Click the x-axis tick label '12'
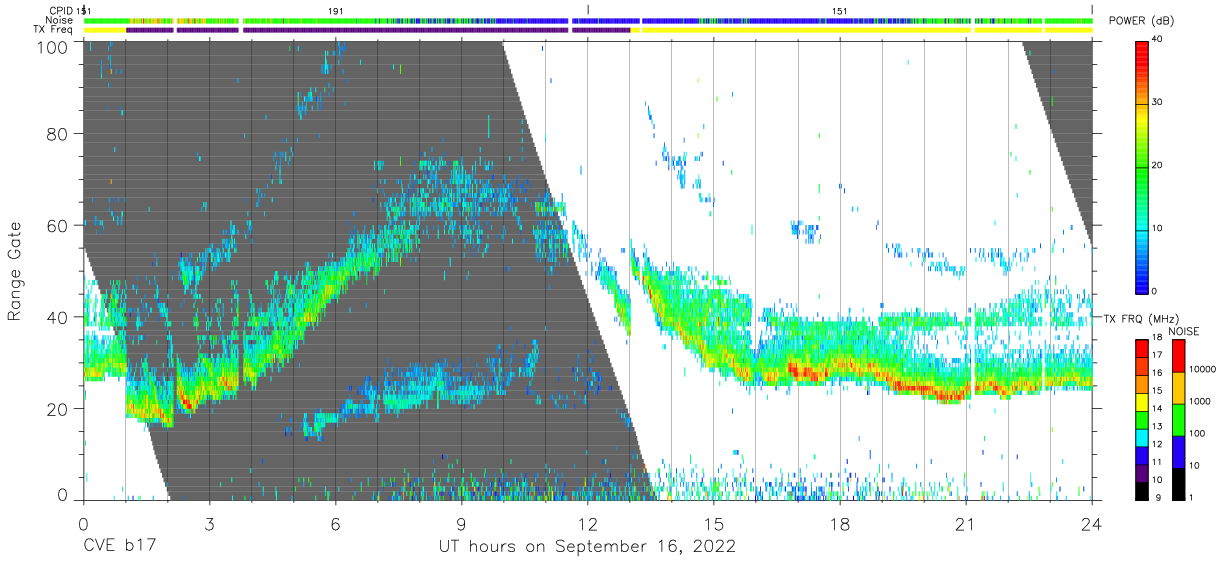1228x567 pixels. tap(587, 524)
